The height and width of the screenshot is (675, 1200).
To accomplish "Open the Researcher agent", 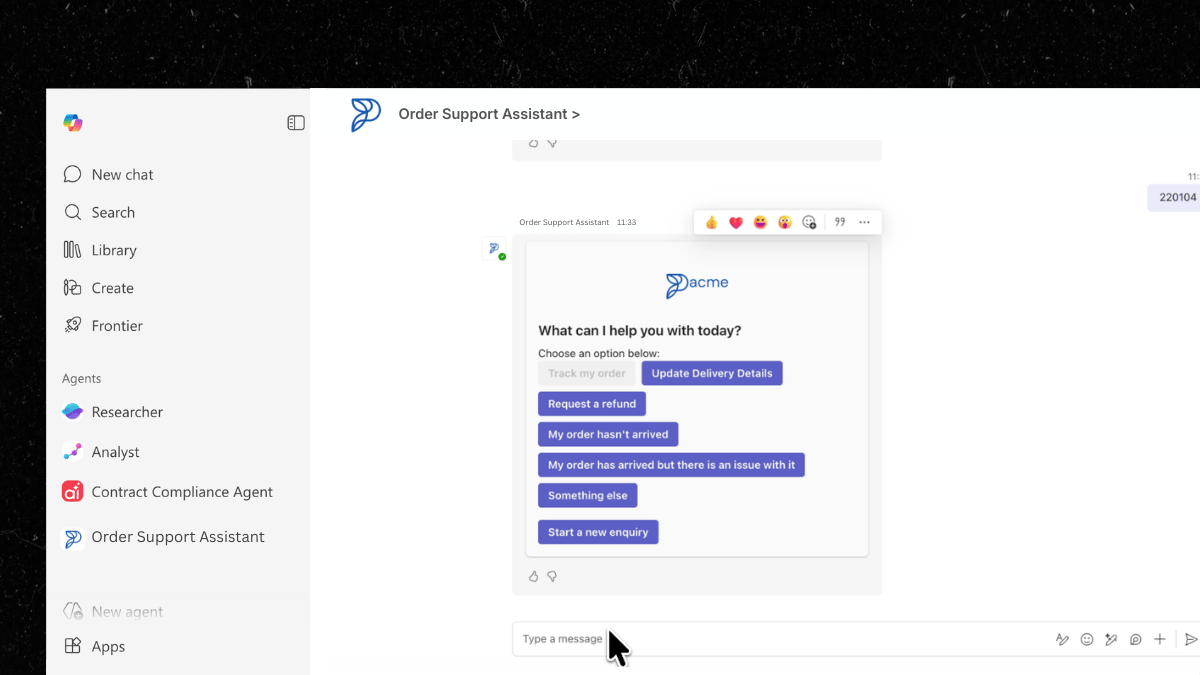I will (x=126, y=412).
